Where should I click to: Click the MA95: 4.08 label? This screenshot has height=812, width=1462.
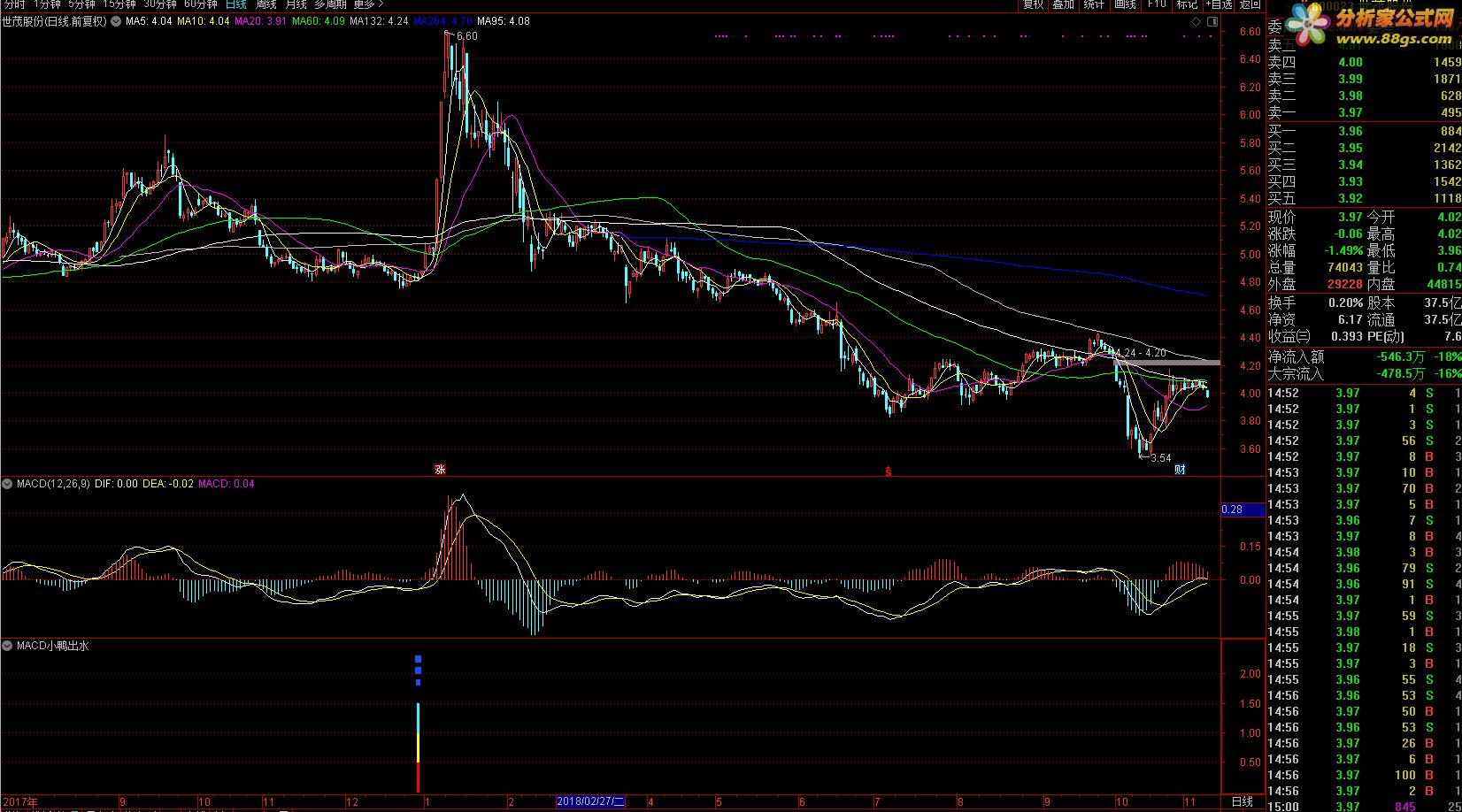click(x=504, y=21)
